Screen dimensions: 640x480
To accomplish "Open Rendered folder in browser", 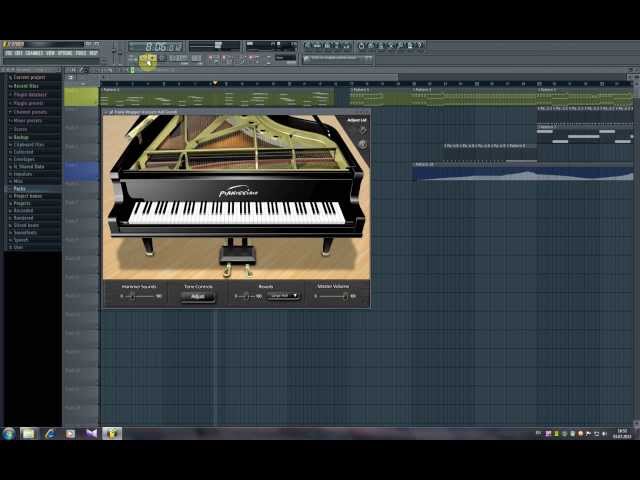I will point(23,218).
